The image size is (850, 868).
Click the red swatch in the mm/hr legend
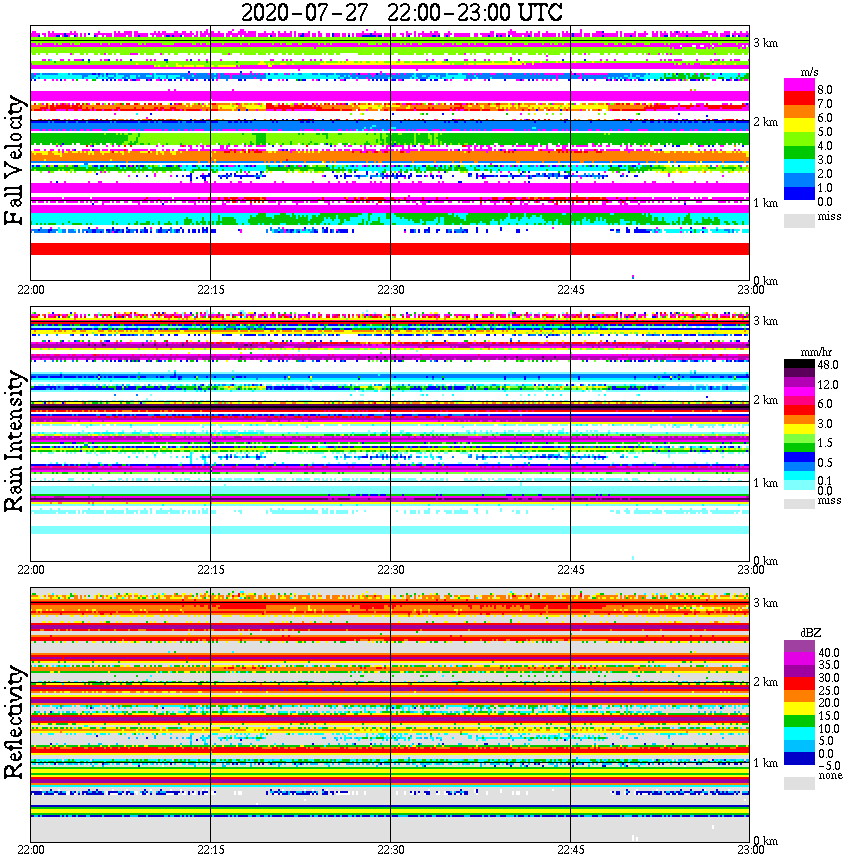(799, 410)
